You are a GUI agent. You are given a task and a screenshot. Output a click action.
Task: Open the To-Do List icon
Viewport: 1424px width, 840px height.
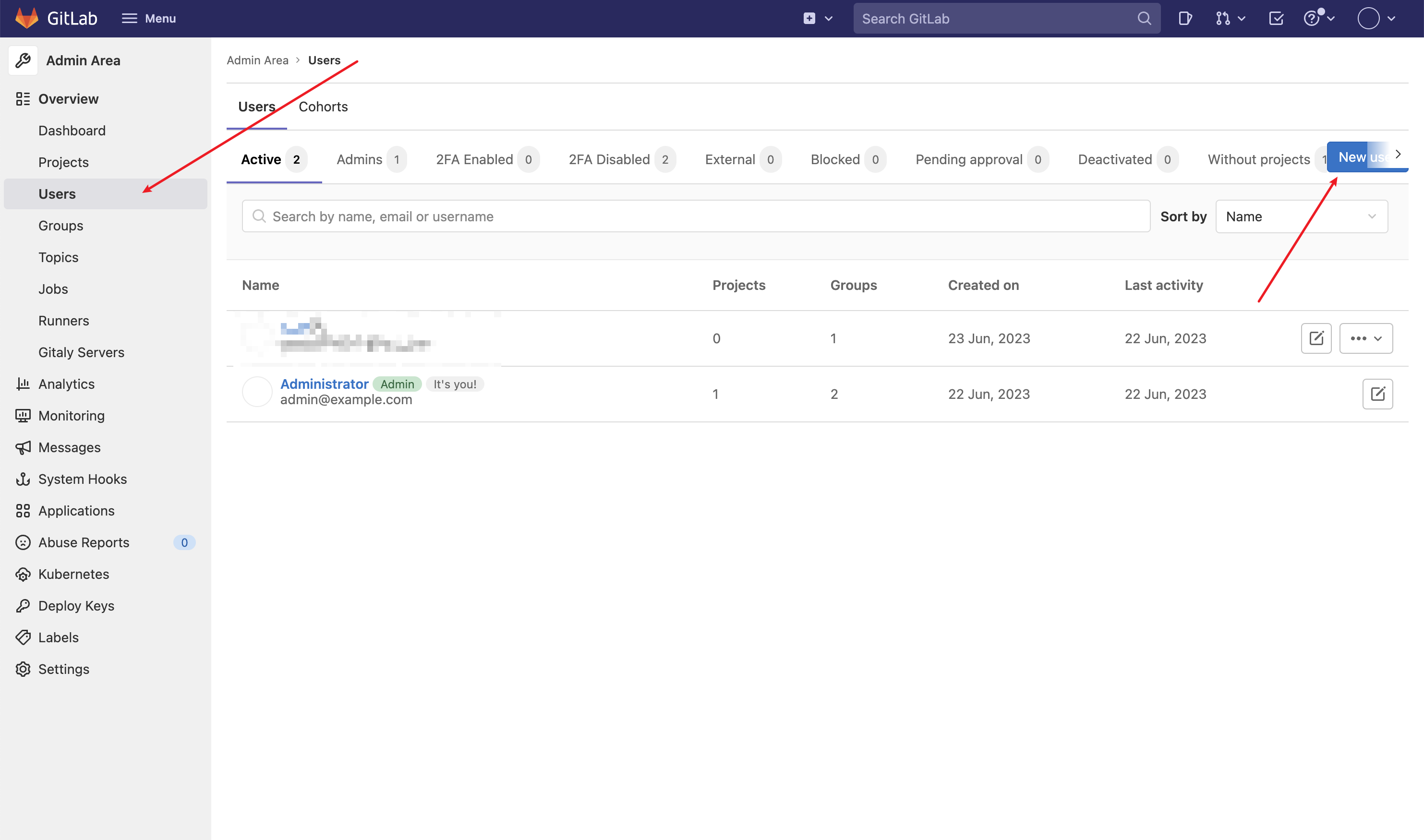pyautogui.click(x=1276, y=19)
